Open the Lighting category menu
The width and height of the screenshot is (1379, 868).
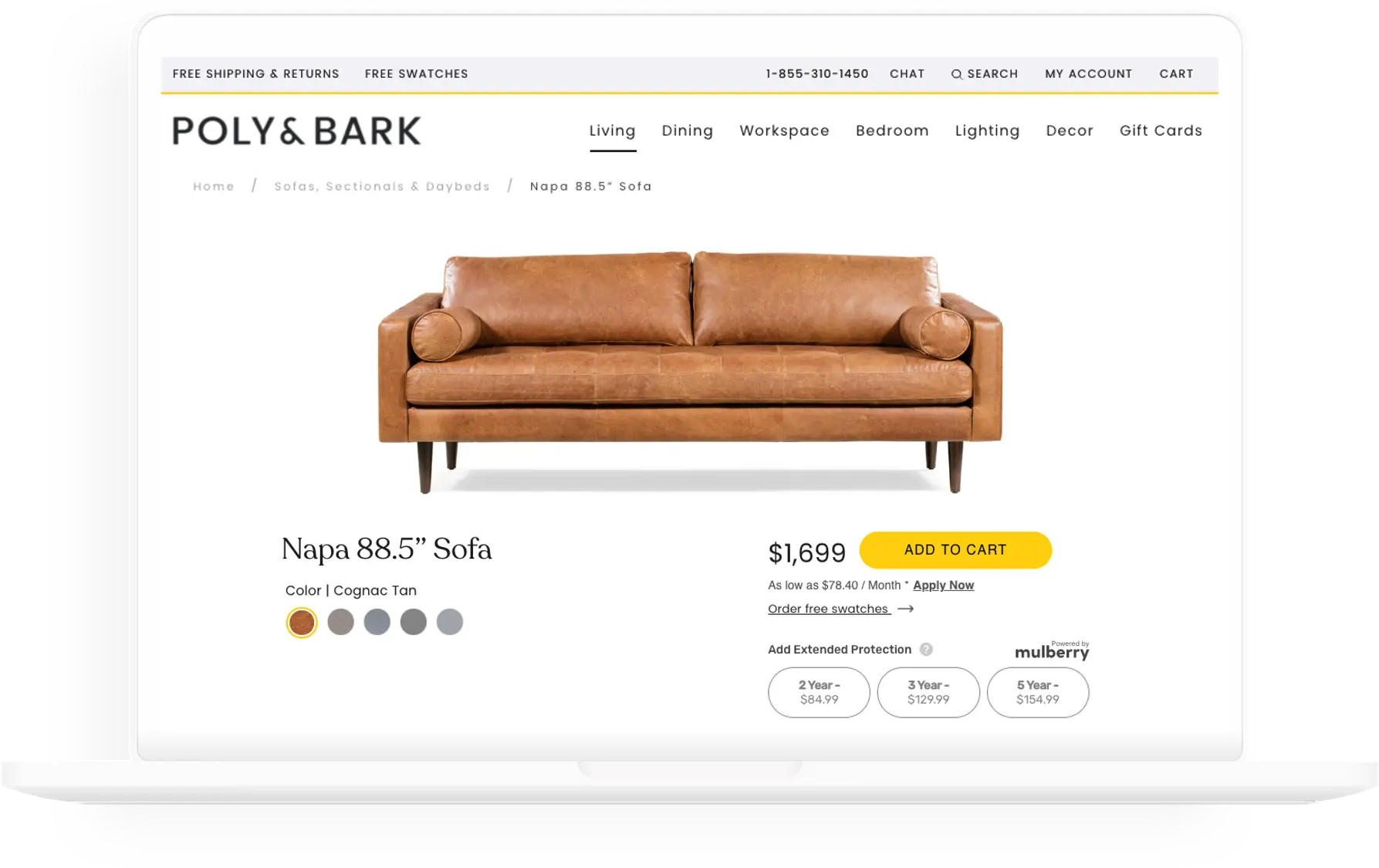pyautogui.click(x=987, y=130)
